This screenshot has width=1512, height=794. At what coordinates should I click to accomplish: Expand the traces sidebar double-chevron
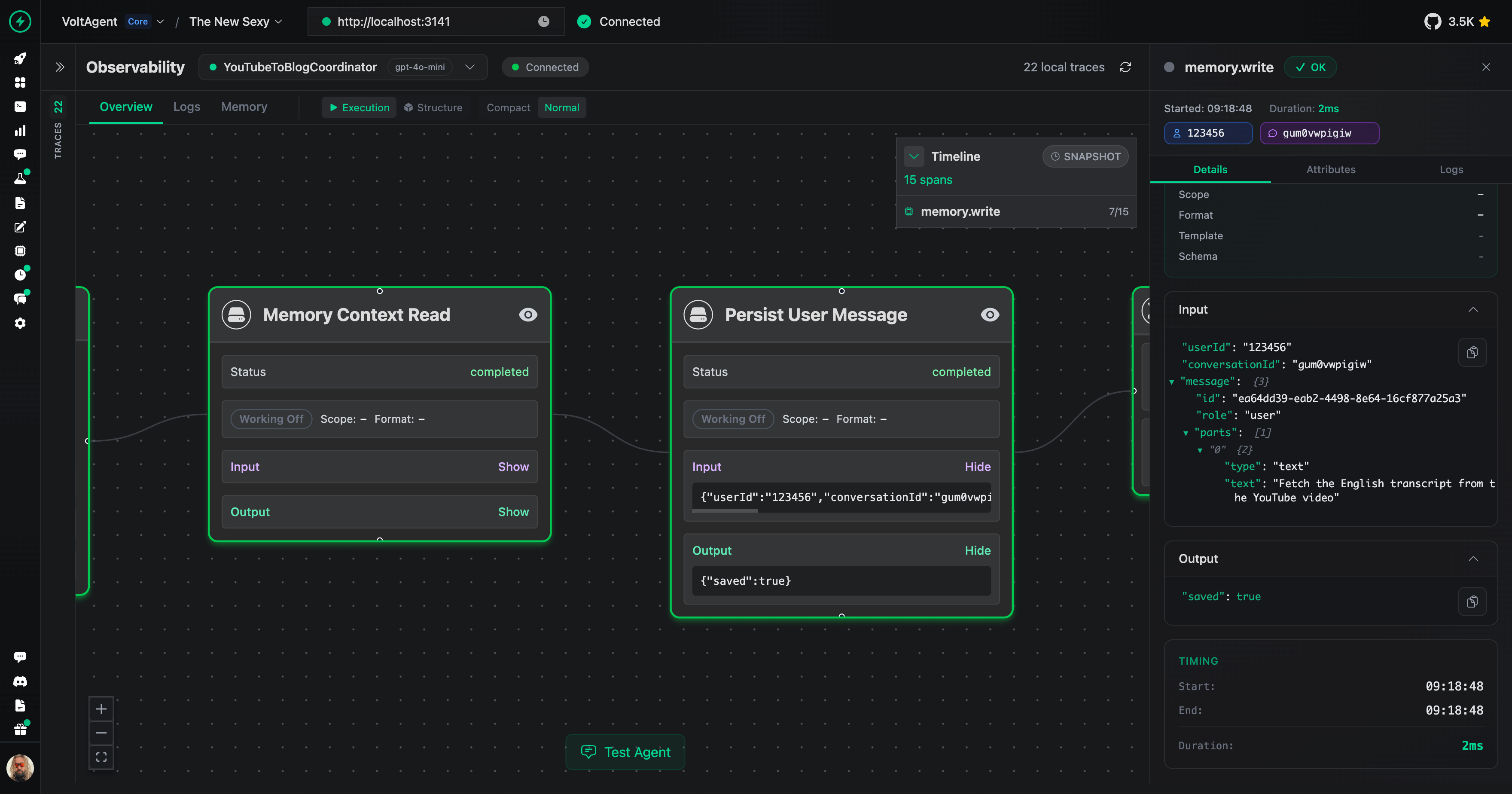60,67
